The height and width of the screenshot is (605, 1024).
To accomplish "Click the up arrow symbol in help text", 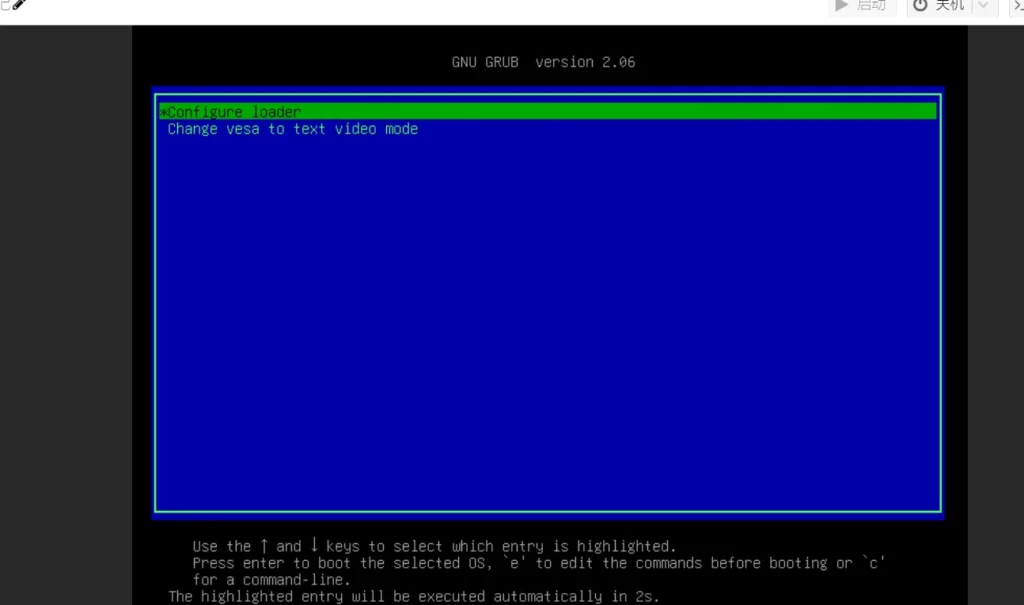I will point(264,546).
